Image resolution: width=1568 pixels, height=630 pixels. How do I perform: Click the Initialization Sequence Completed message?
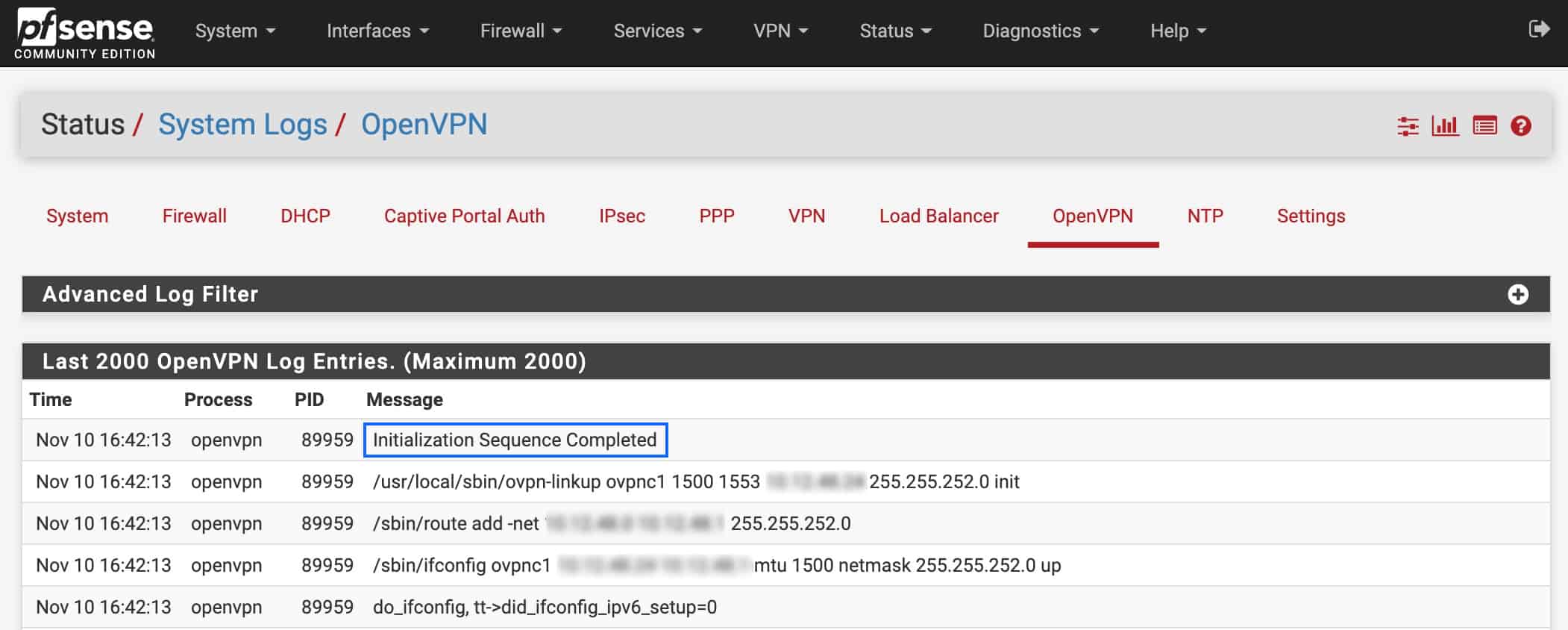tap(515, 440)
